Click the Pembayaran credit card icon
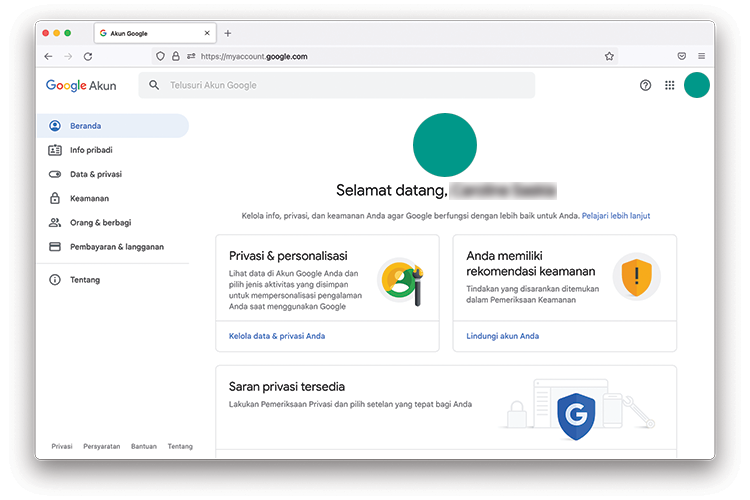750x500 pixels. [55, 247]
